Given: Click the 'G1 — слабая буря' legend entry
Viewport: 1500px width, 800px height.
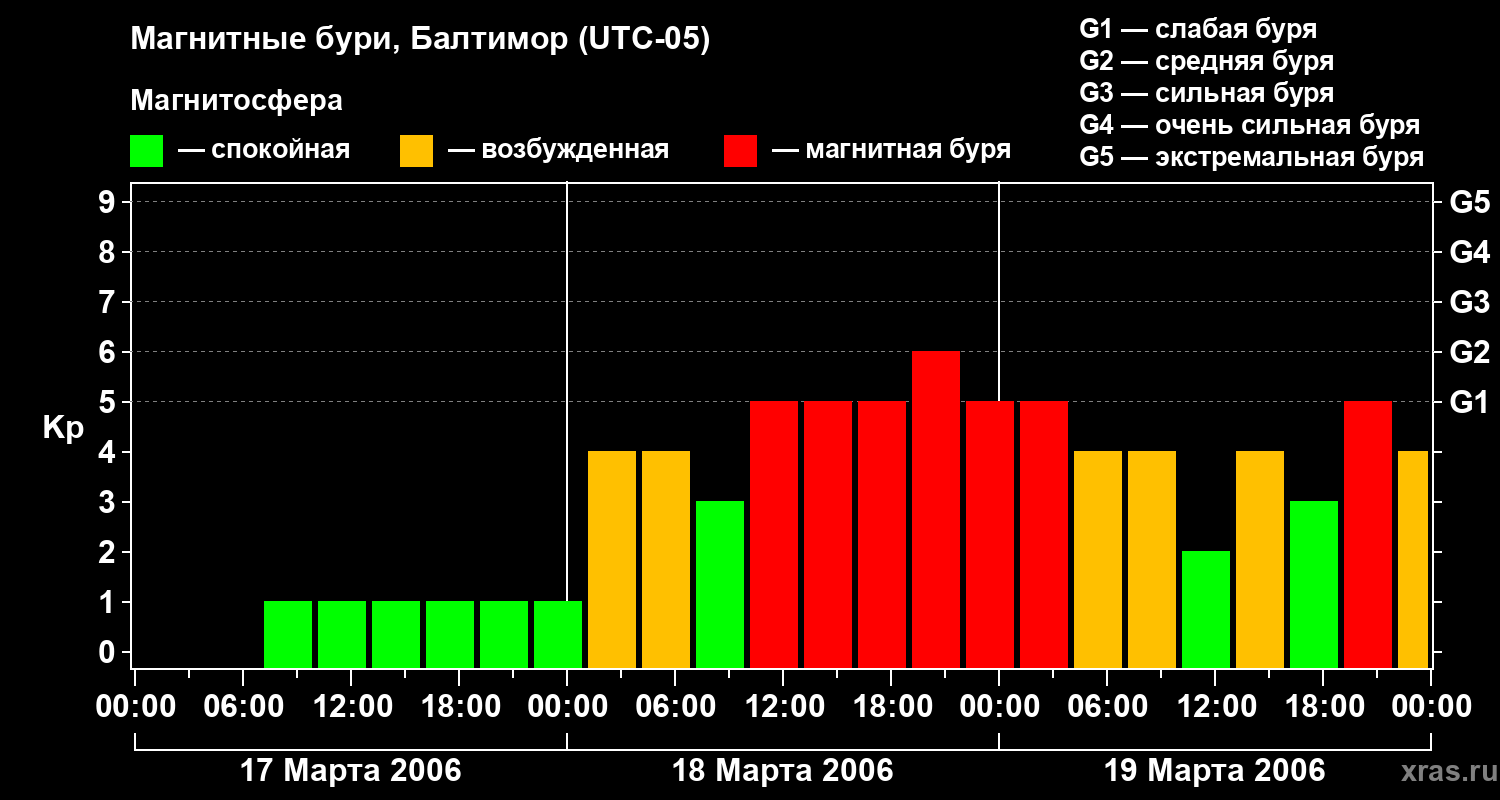Looking at the screenshot, I should click(x=1198, y=29).
